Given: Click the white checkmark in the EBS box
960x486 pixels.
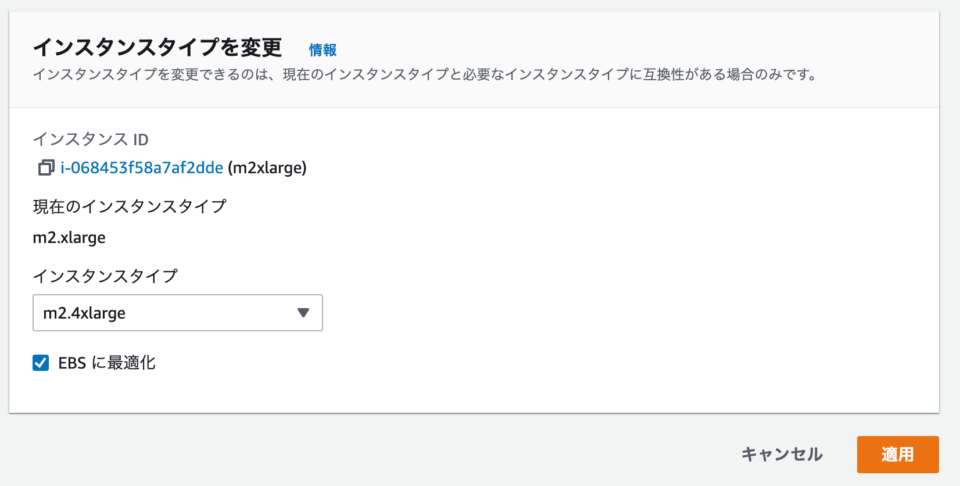Looking at the screenshot, I should coord(41,364).
